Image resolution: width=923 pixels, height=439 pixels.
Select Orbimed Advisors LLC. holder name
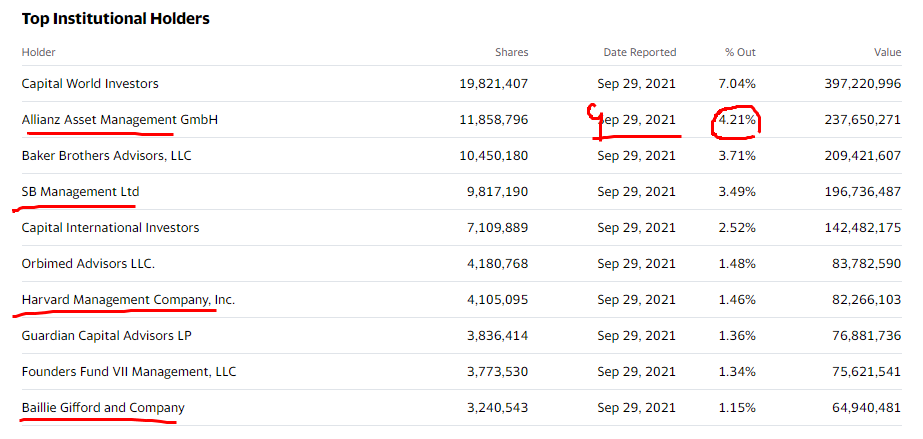88,264
